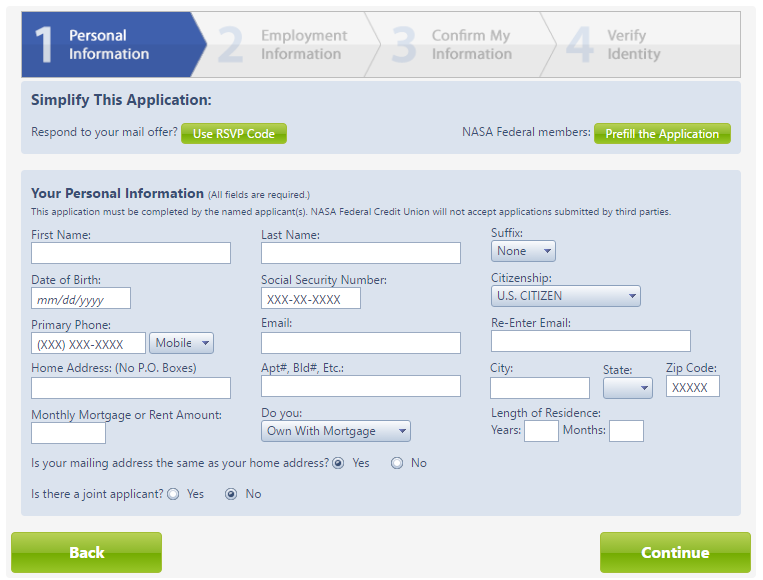Choose No for joint applicant
This screenshot has width=763, height=580.
231,494
